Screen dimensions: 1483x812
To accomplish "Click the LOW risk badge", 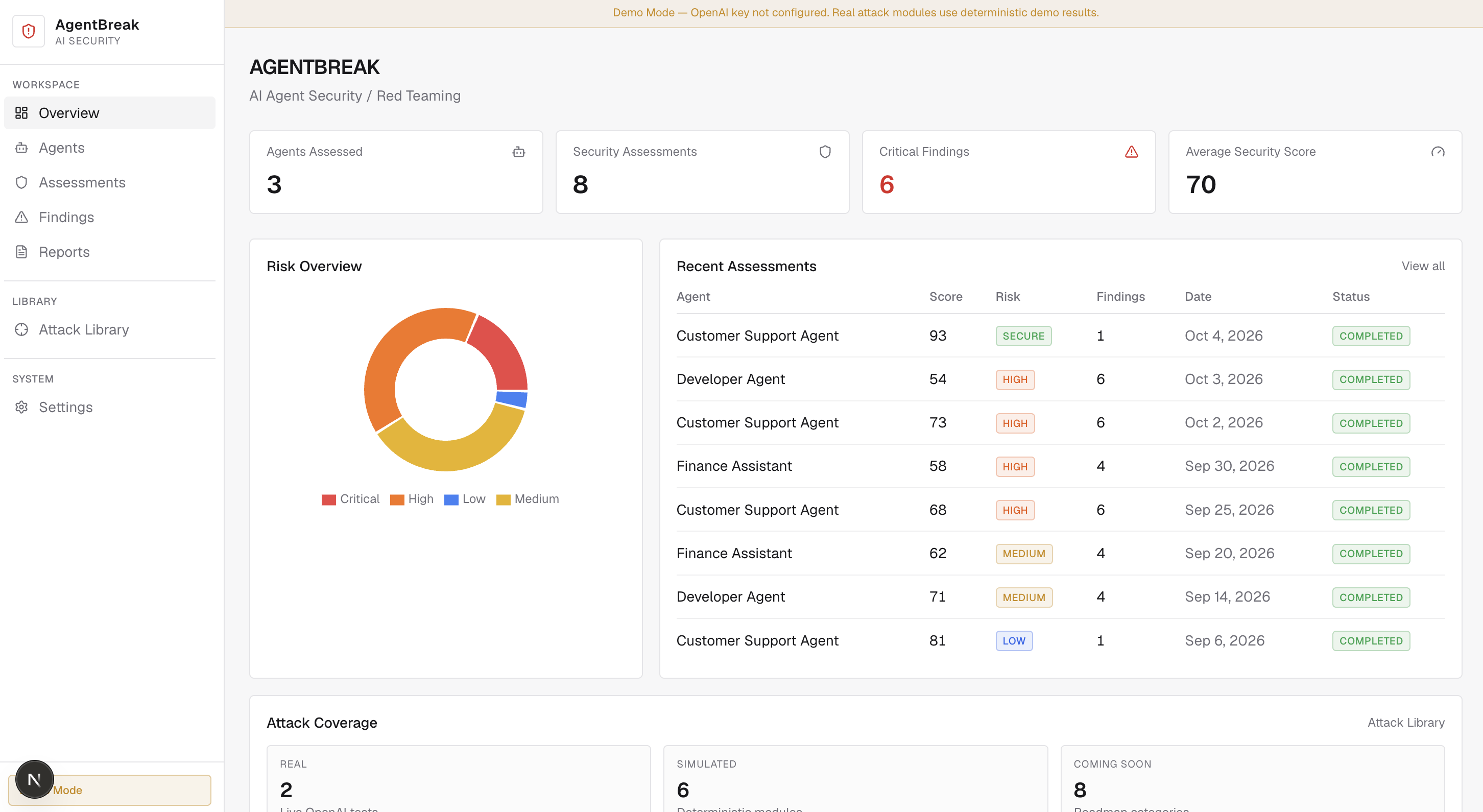I will (x=1014, y=641).
